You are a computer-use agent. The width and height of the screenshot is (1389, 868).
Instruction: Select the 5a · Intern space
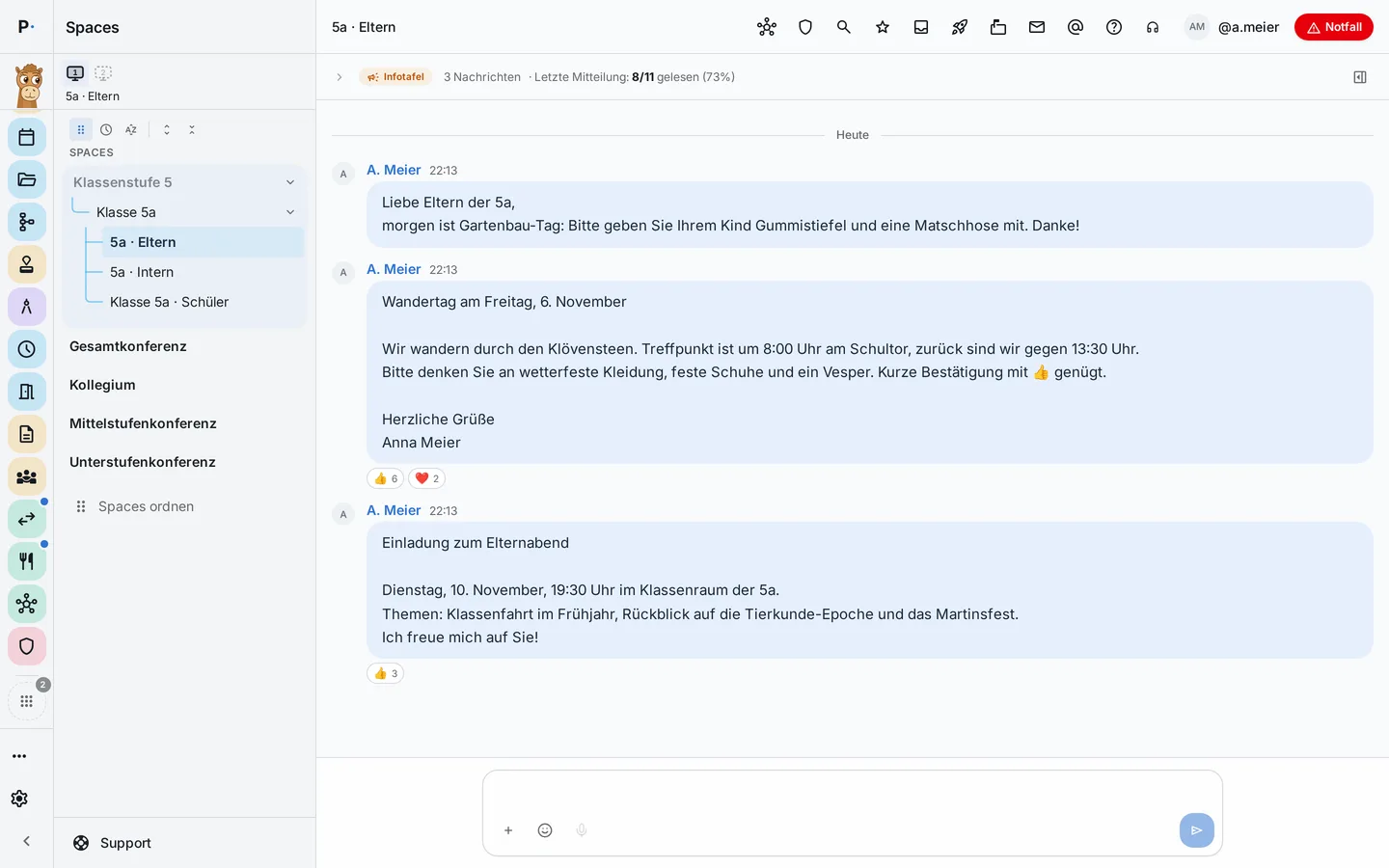[203, 272]
